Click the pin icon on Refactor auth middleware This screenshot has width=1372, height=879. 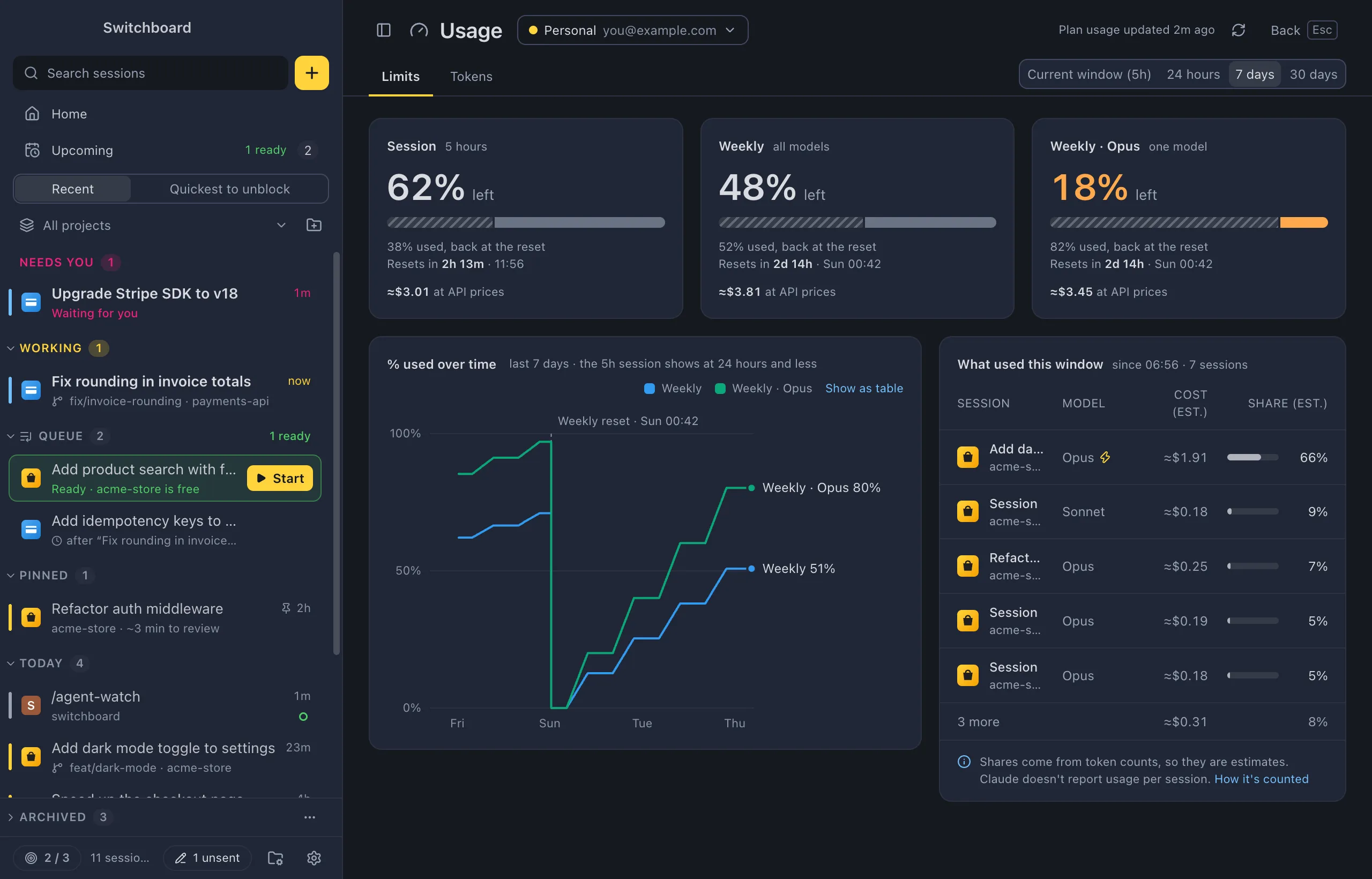click(x=286, y=608)
